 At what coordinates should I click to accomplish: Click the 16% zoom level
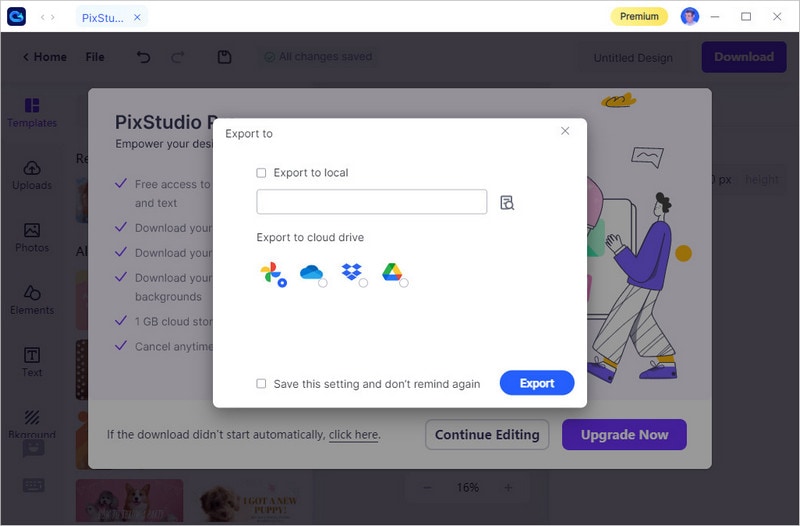pos(467,488)
